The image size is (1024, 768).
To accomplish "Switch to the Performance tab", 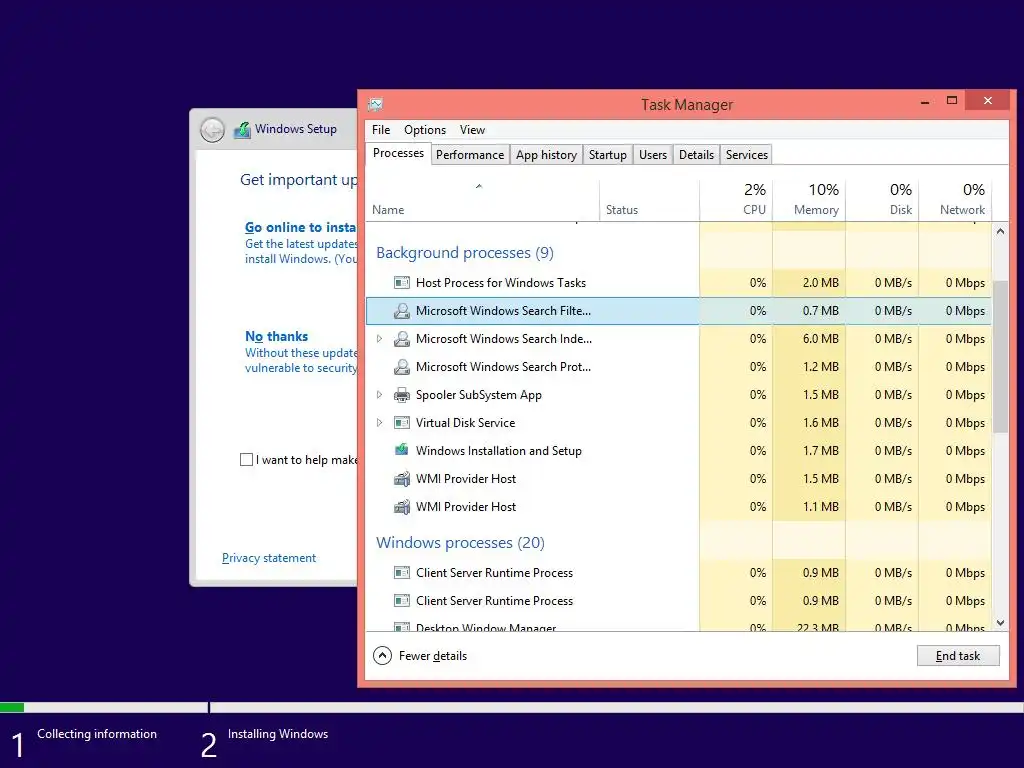I will (470, 155).
